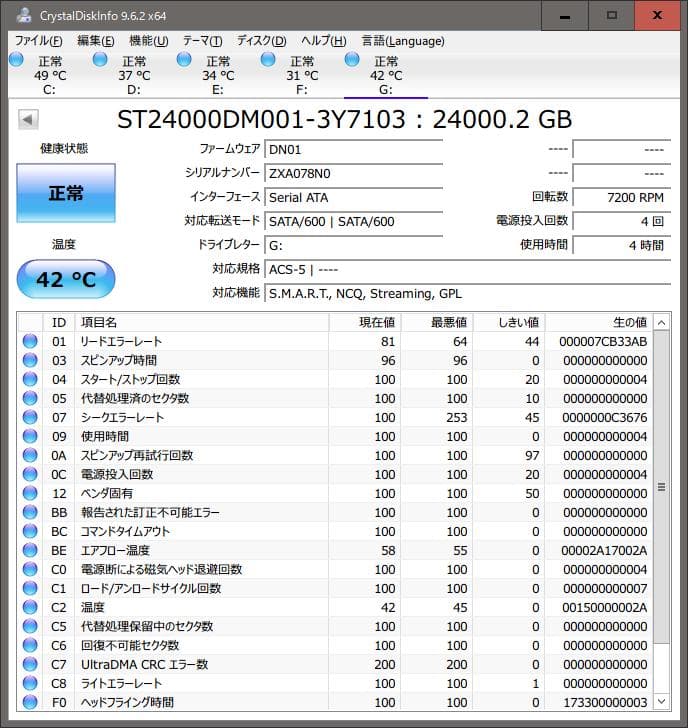Click status icon for 代替処理保留中のセクタ数 row
This screenshot has height=728, width=688.
click(30, 627)
